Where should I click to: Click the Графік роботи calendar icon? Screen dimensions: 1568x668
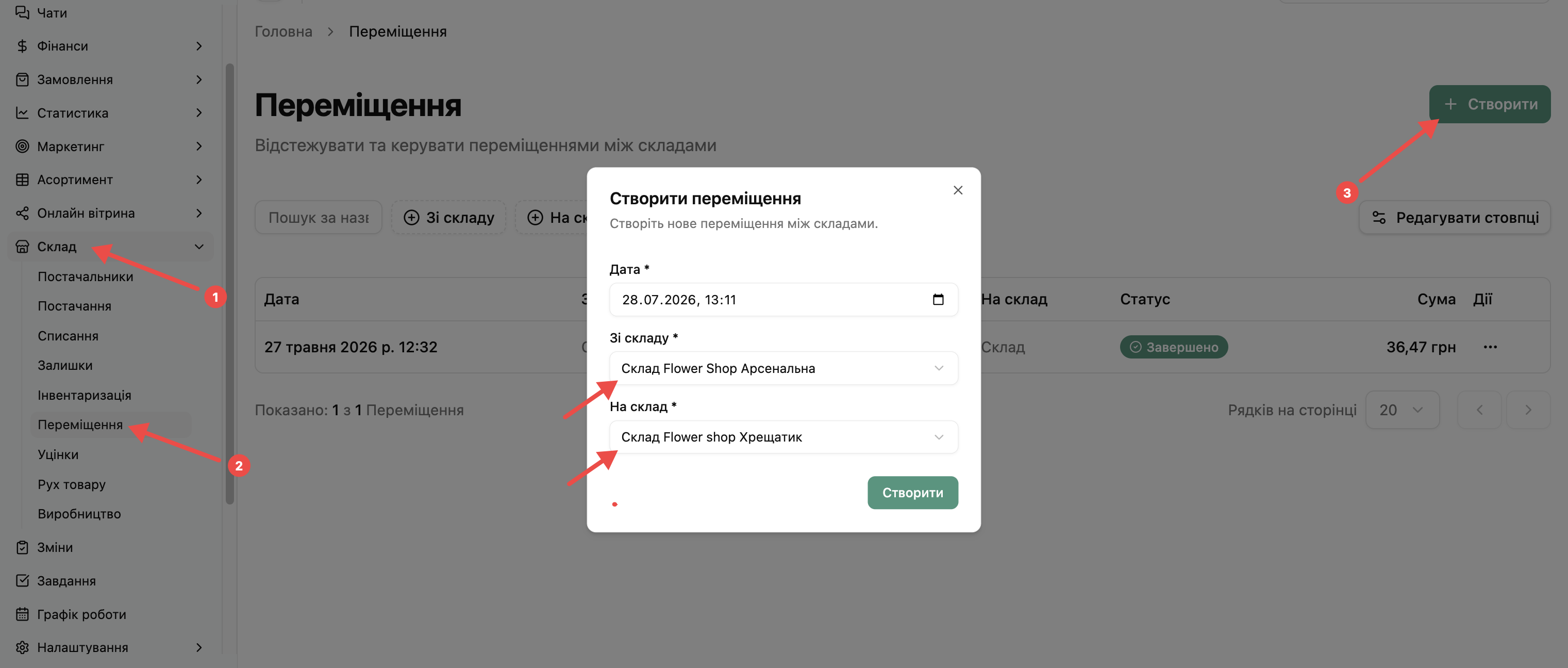[22, 614]
